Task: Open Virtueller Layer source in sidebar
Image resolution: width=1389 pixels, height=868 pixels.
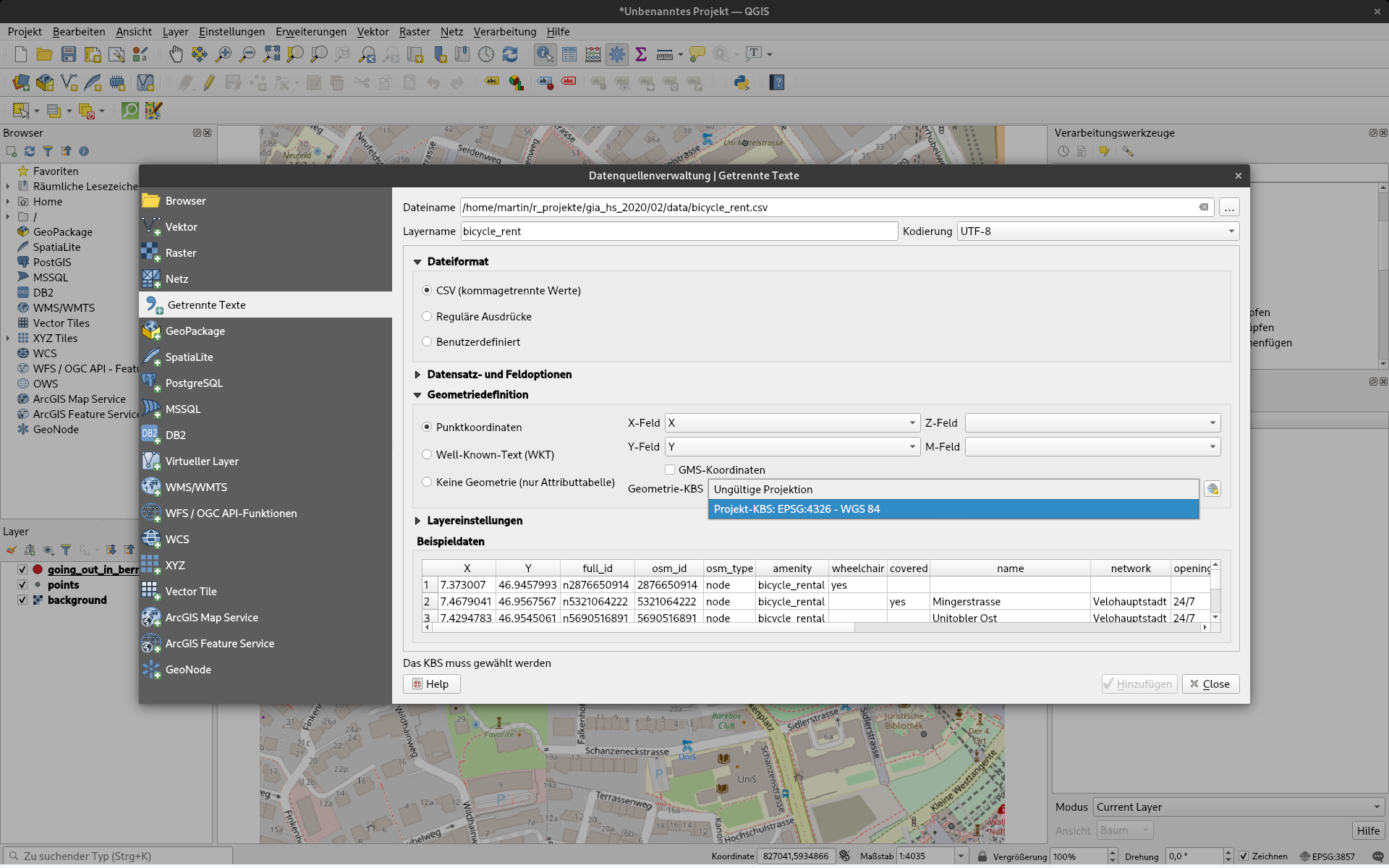Action: 201,461
